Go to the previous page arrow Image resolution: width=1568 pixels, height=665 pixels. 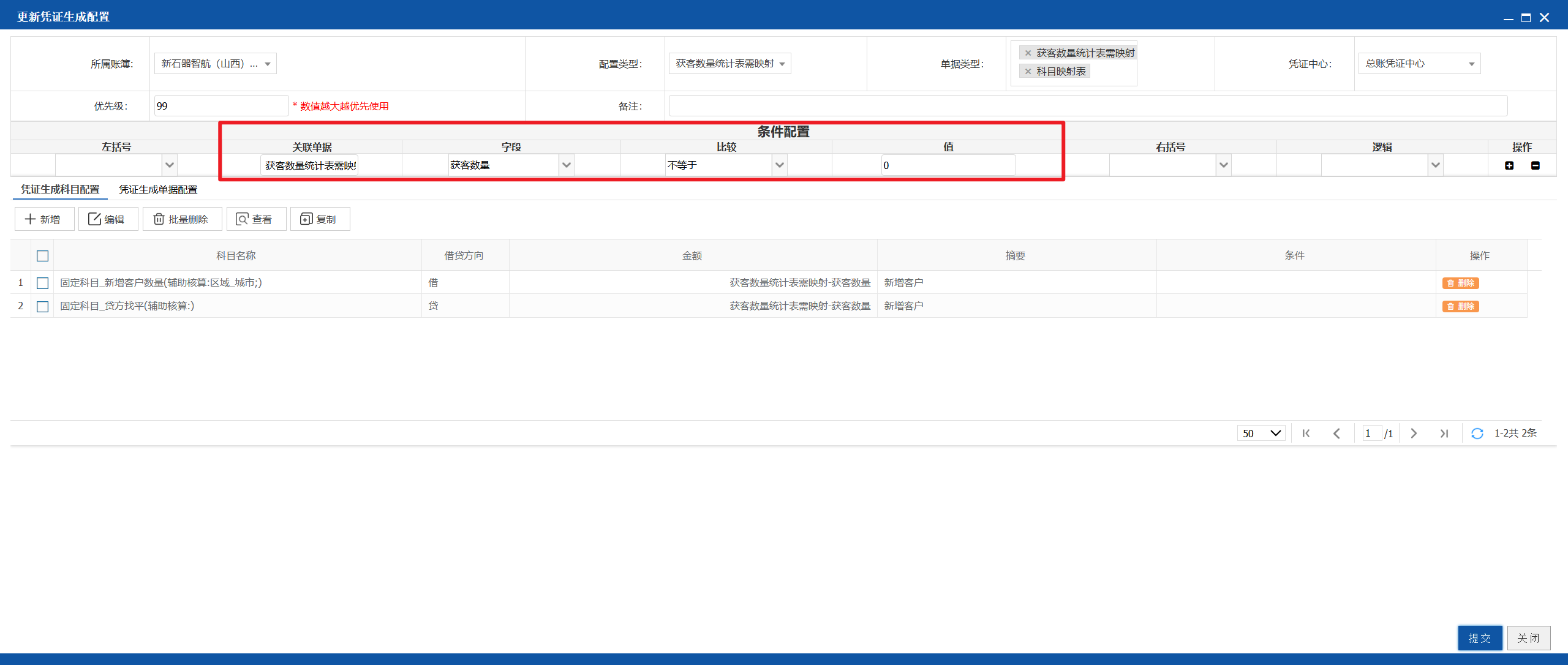[x=1336, y=434]
